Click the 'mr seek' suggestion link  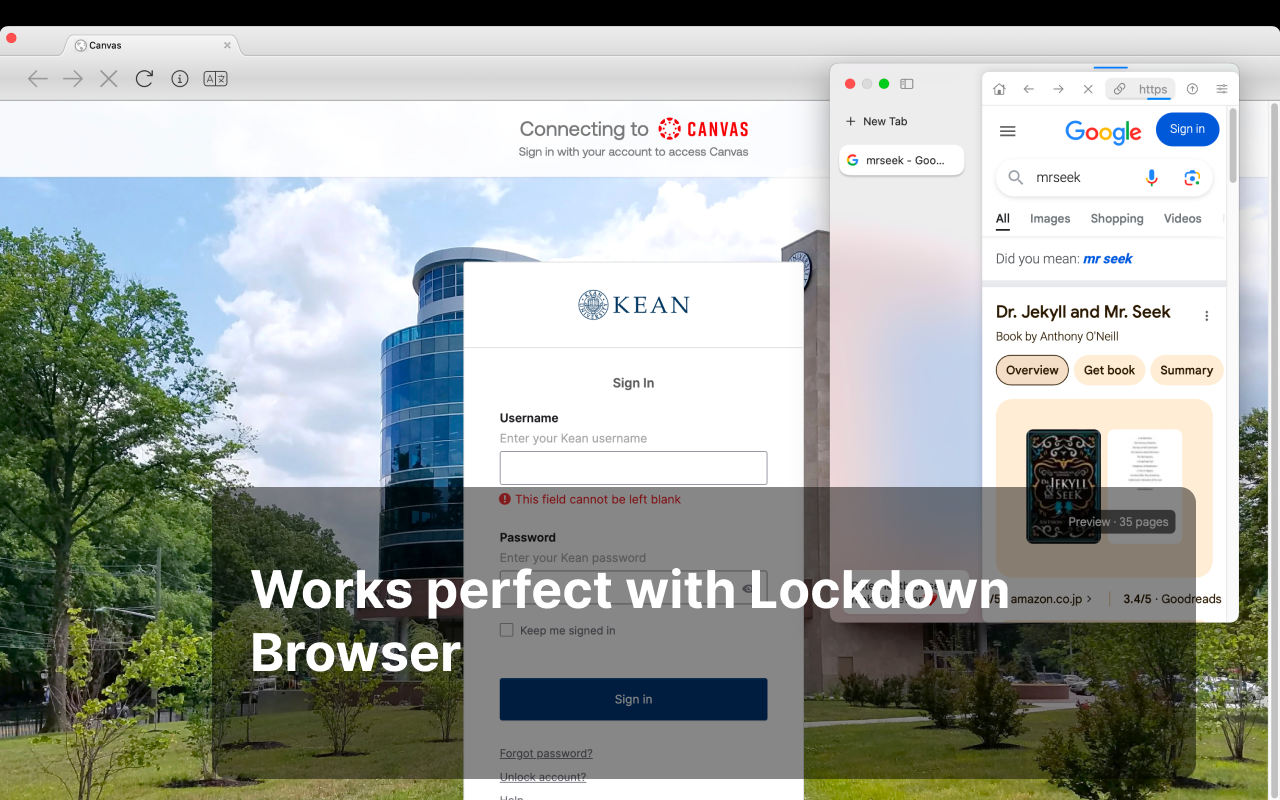click(x=1108, y=258)
